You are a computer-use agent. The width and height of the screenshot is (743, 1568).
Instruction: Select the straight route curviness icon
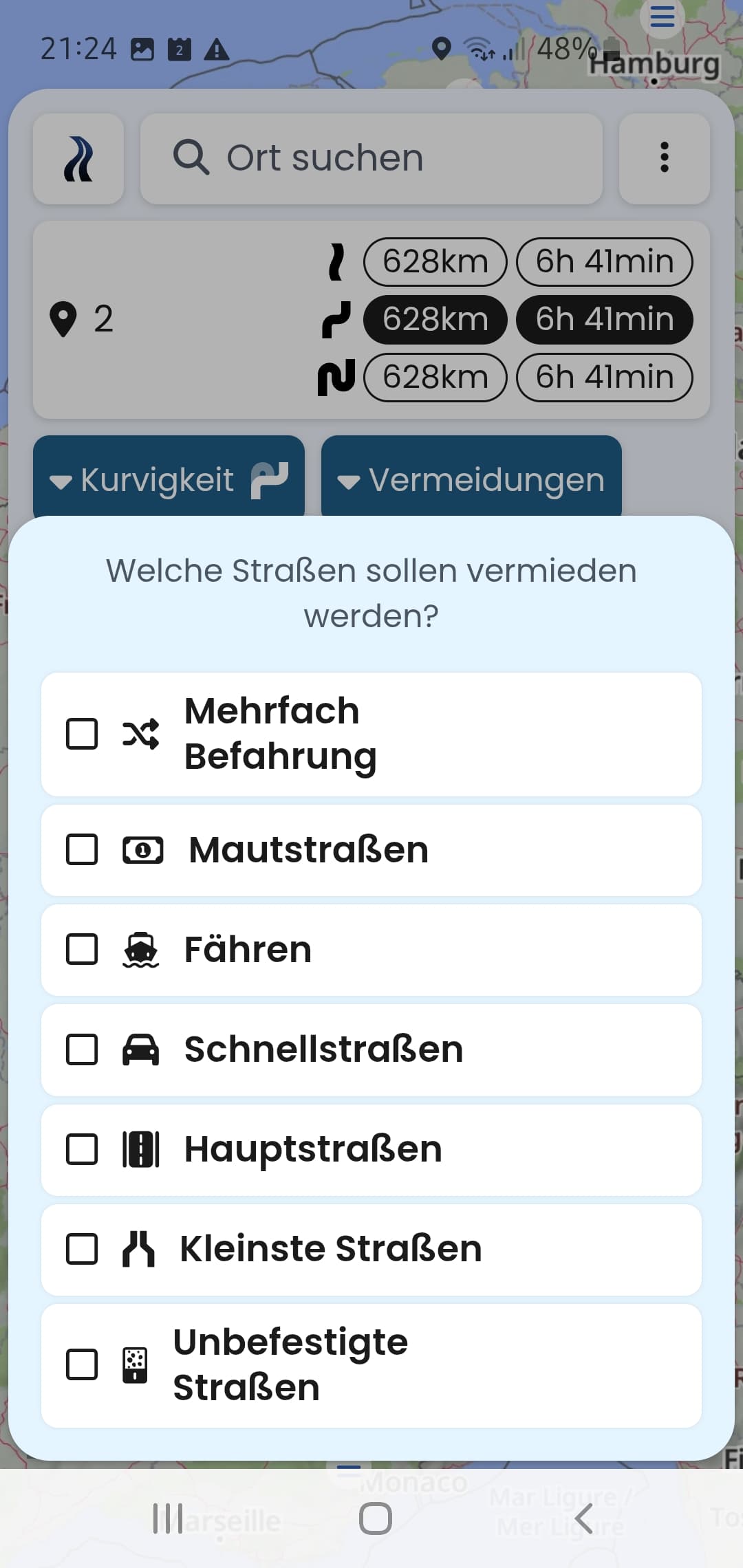coord(336,262)
